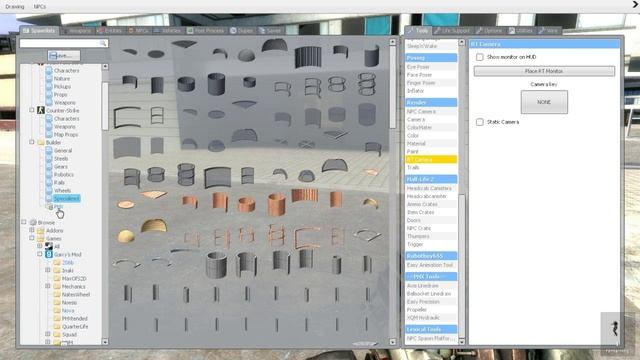Select Pickups spawnlist in tree

tap(62, 87)
